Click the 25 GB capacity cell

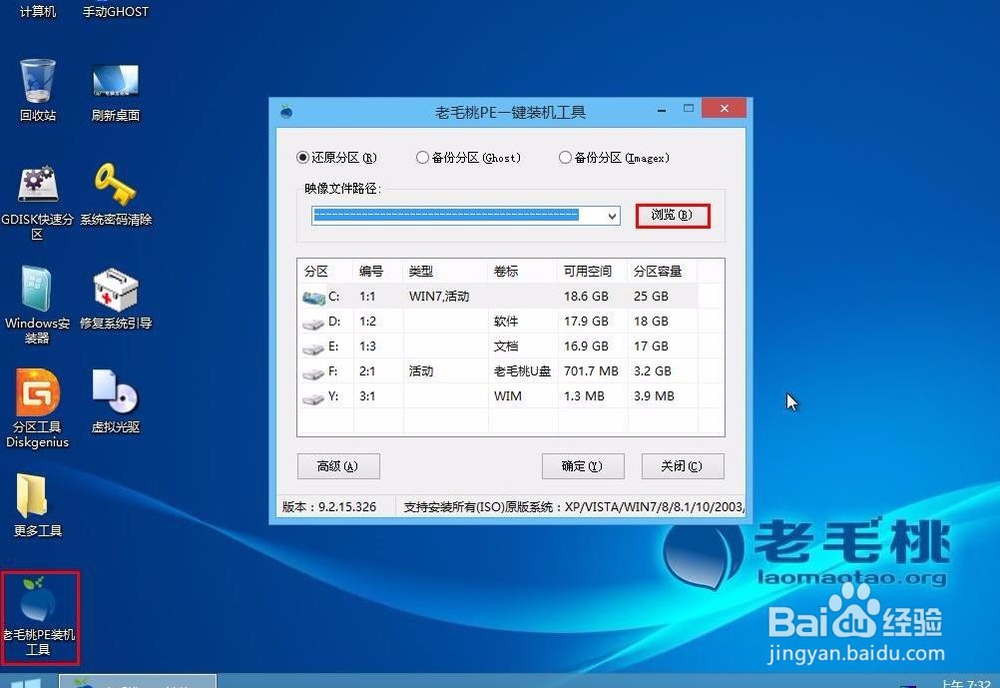pyautogui.click(x=651, y=296)
